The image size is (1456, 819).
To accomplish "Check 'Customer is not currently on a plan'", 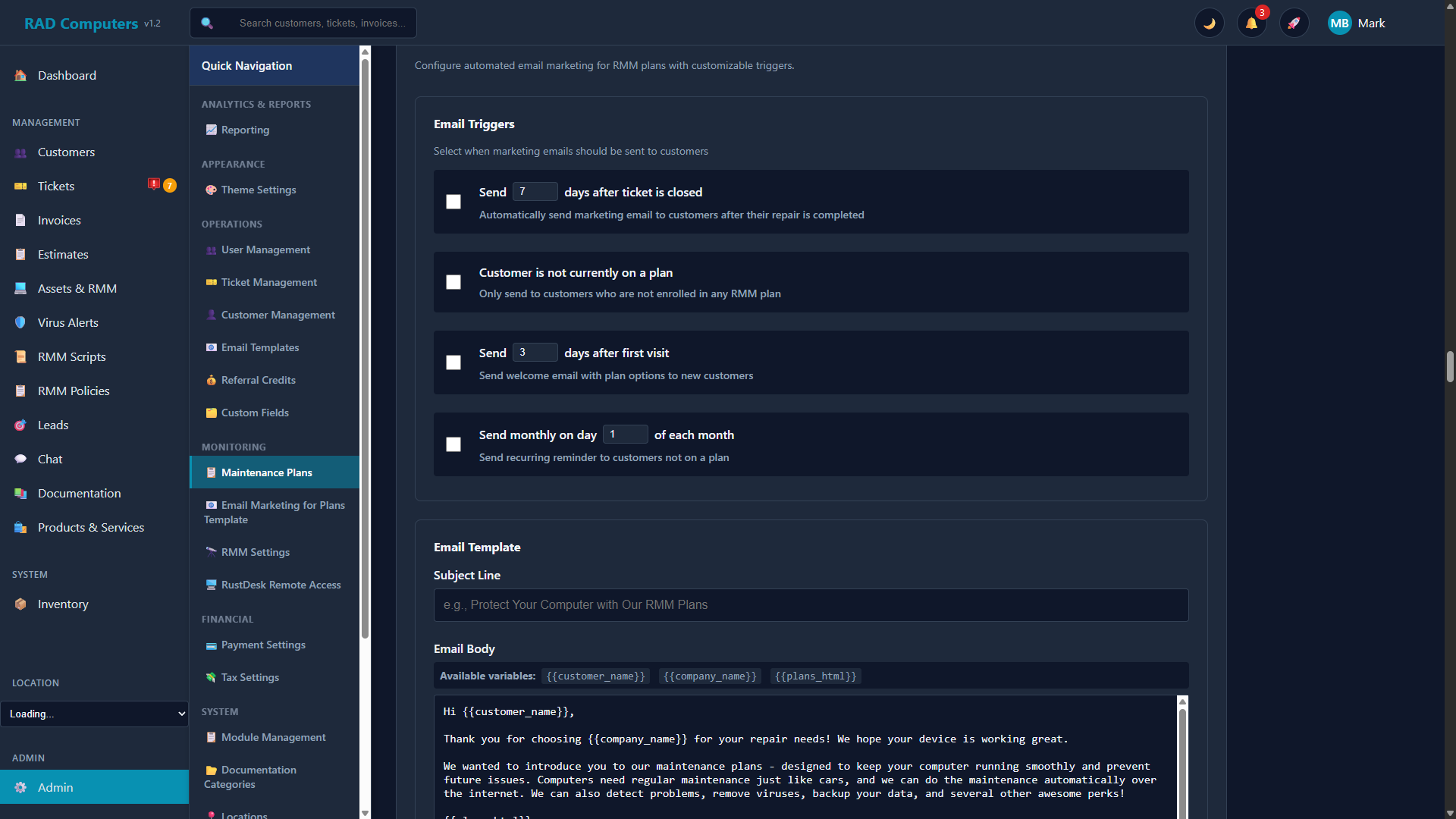I will click(x=453, y=282).
